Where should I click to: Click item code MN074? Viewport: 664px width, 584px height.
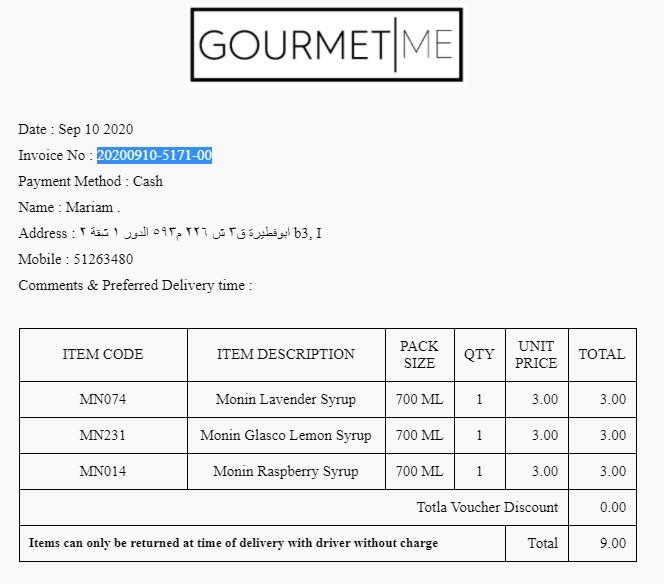click(x=103, y=399)
